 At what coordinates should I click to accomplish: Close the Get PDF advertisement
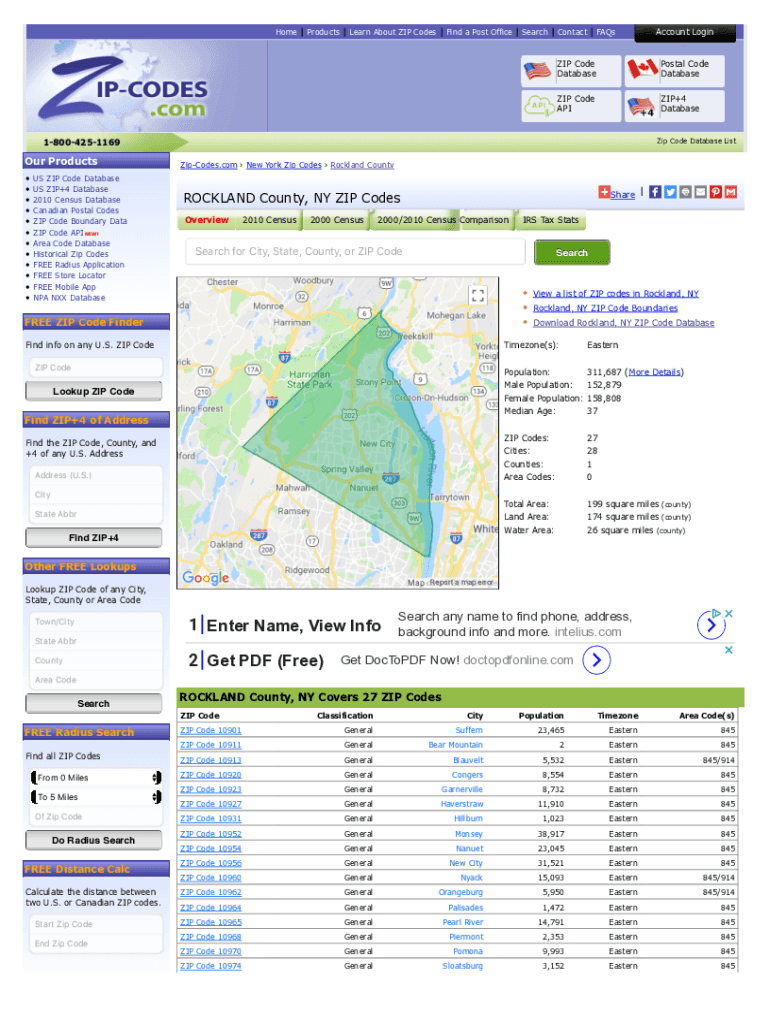point(729,650)
